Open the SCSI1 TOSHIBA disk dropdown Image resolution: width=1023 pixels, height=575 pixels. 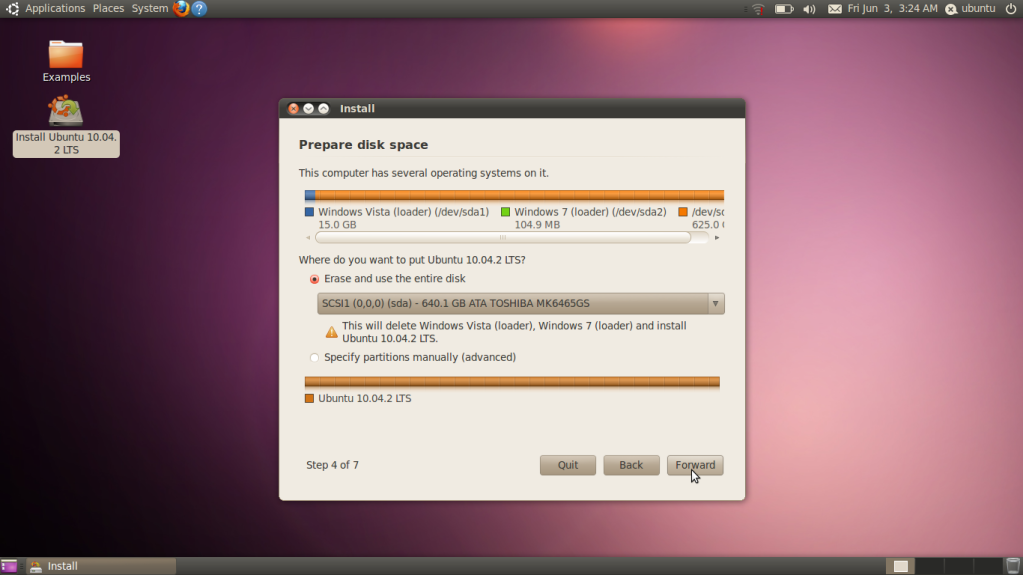pos(521,303)
